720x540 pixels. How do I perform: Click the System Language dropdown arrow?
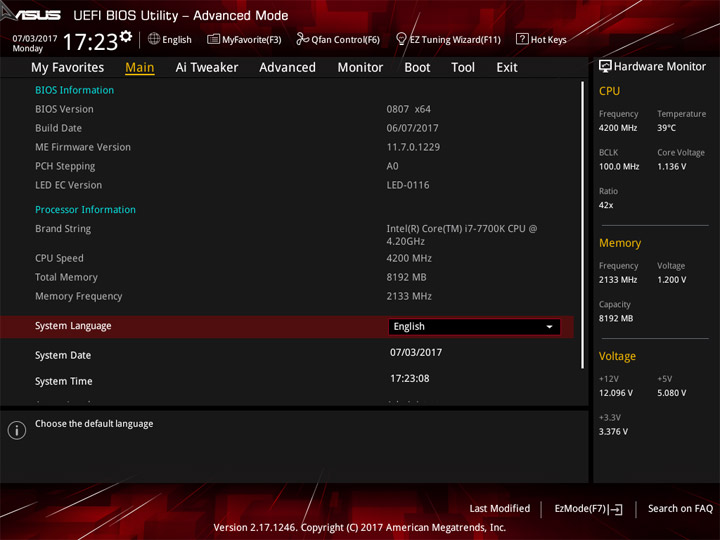549,326
